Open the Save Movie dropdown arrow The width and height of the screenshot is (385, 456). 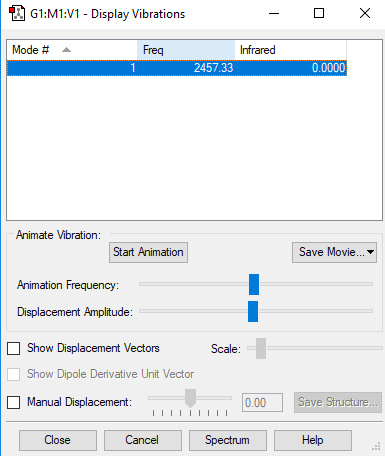tap(370, 252)
